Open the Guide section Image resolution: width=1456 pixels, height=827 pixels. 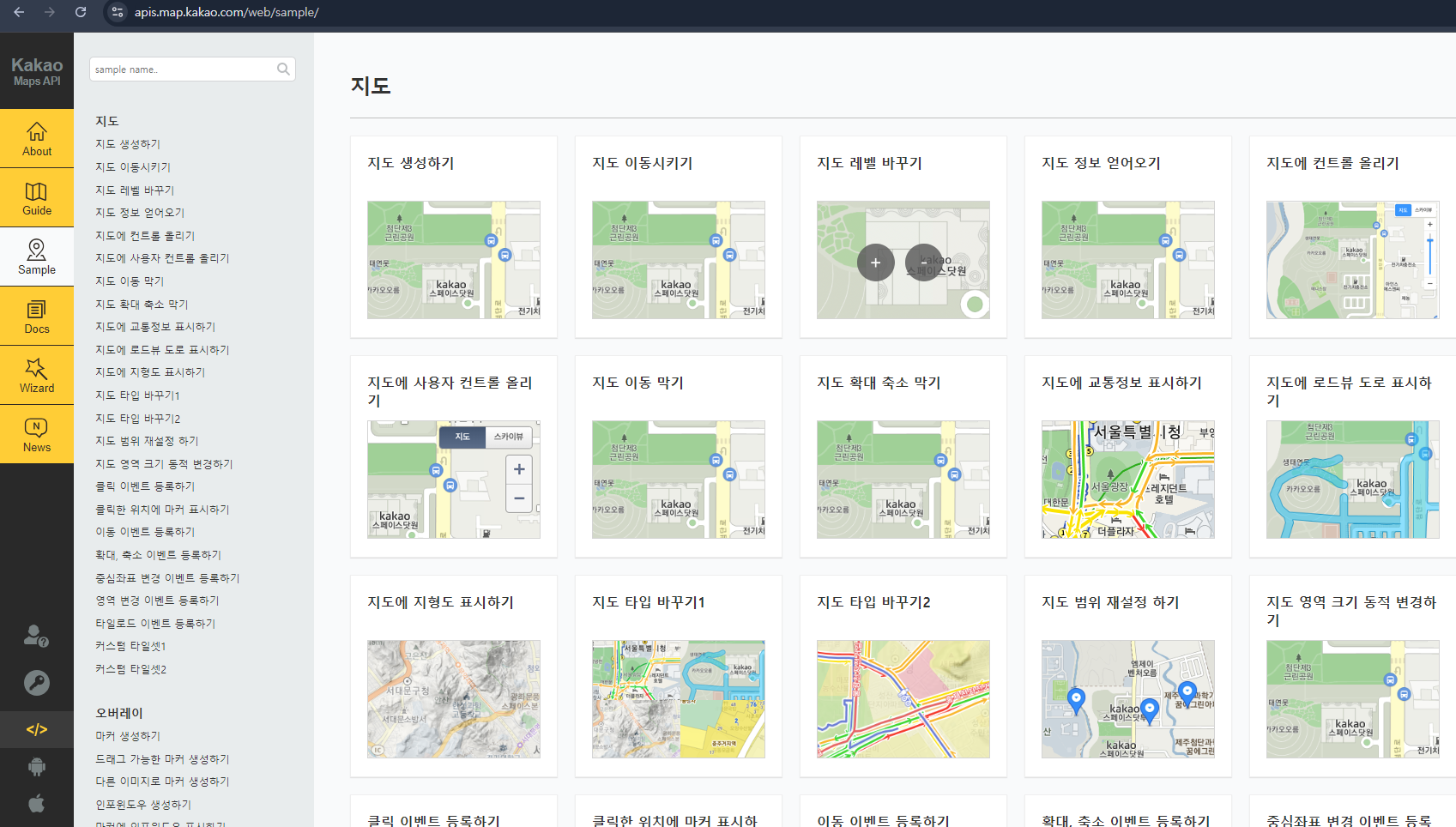click(37, 198)
